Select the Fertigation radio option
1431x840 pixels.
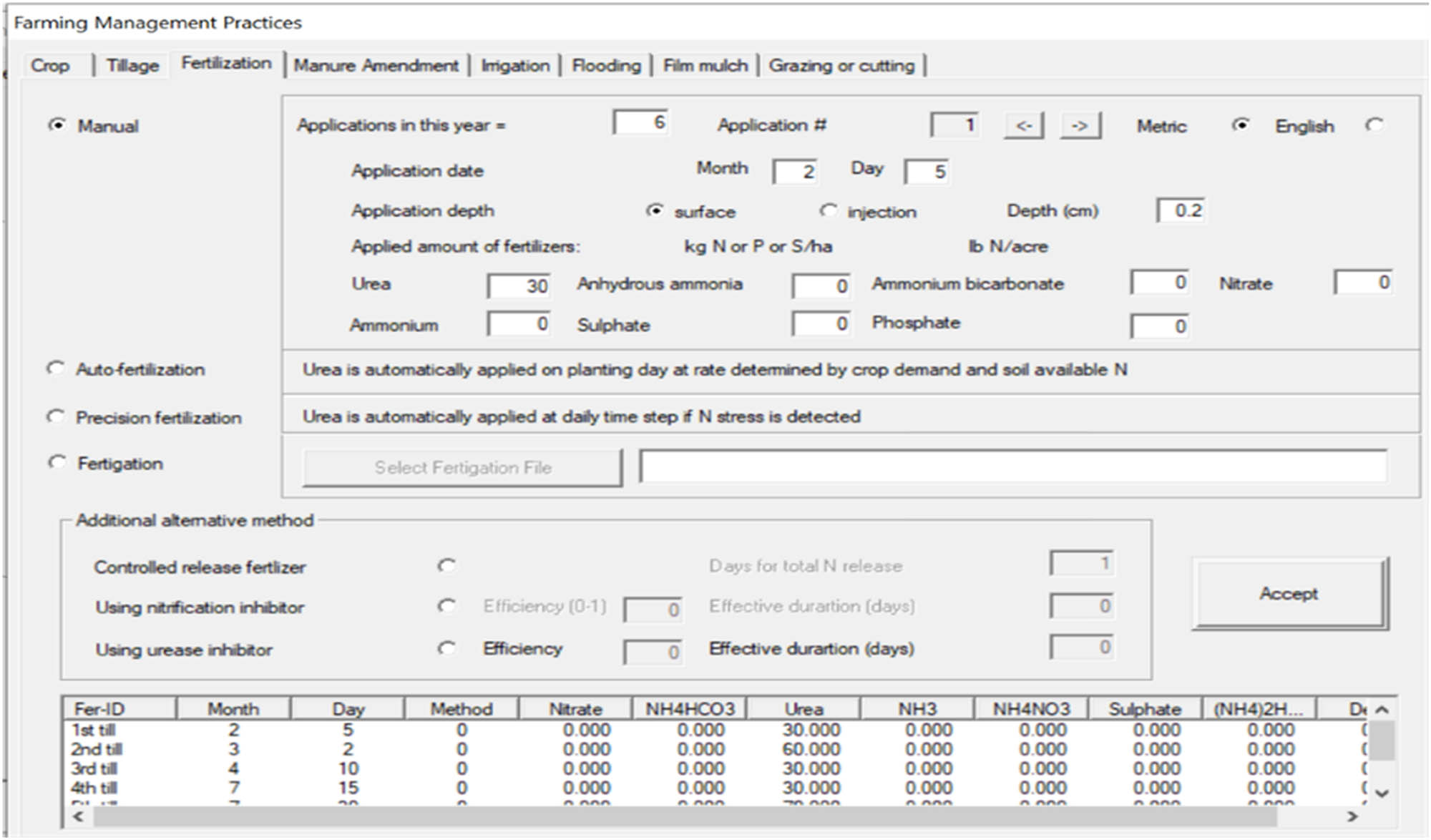(56, 462)
